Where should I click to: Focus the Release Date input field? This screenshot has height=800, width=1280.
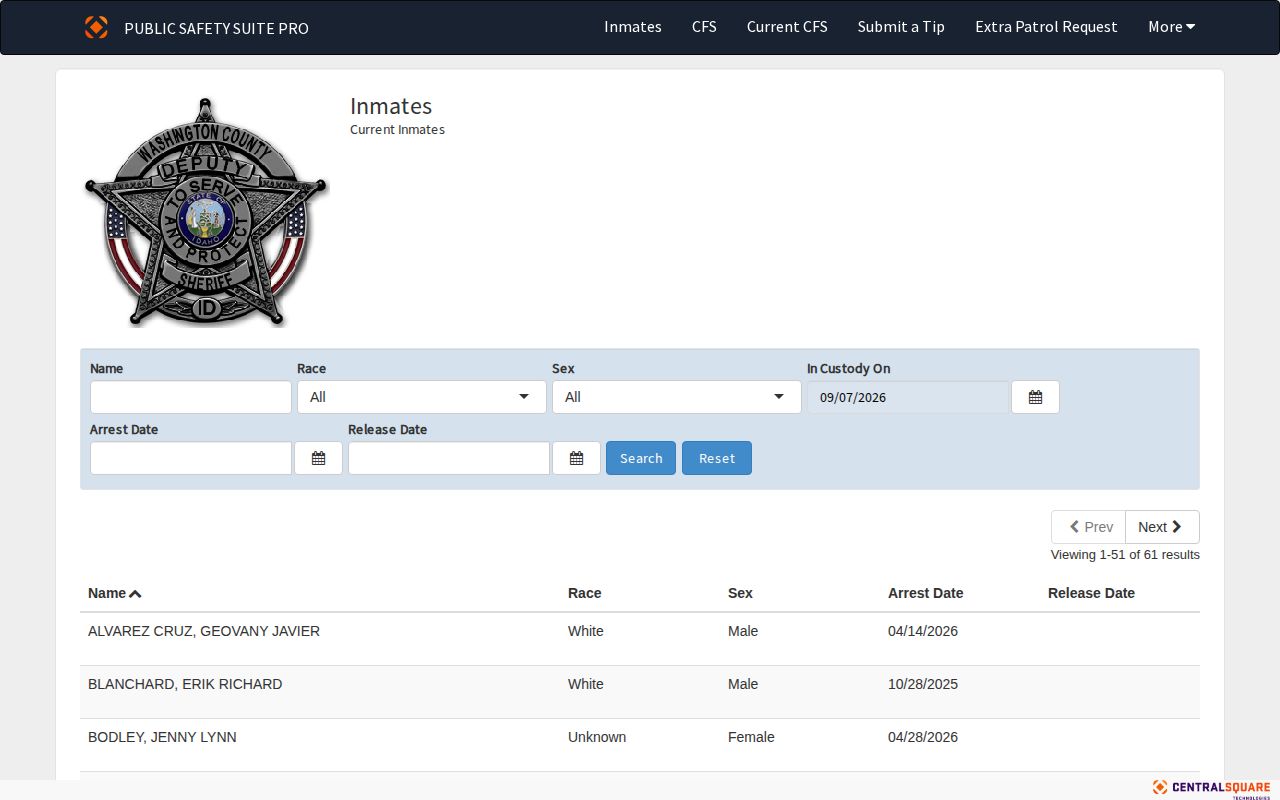click(449, 458)
